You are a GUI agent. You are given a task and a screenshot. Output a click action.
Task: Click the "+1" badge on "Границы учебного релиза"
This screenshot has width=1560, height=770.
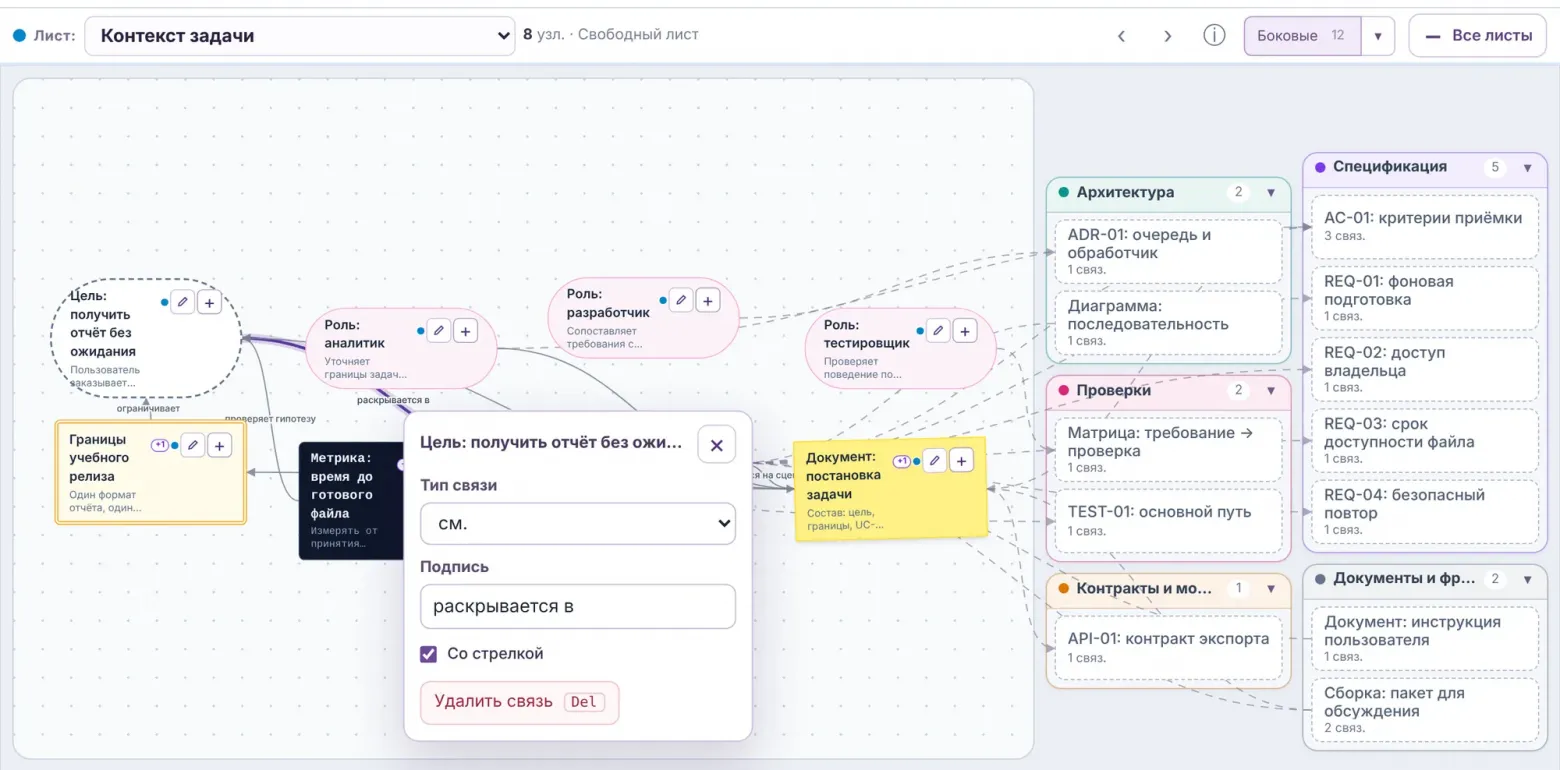point(159,445)
